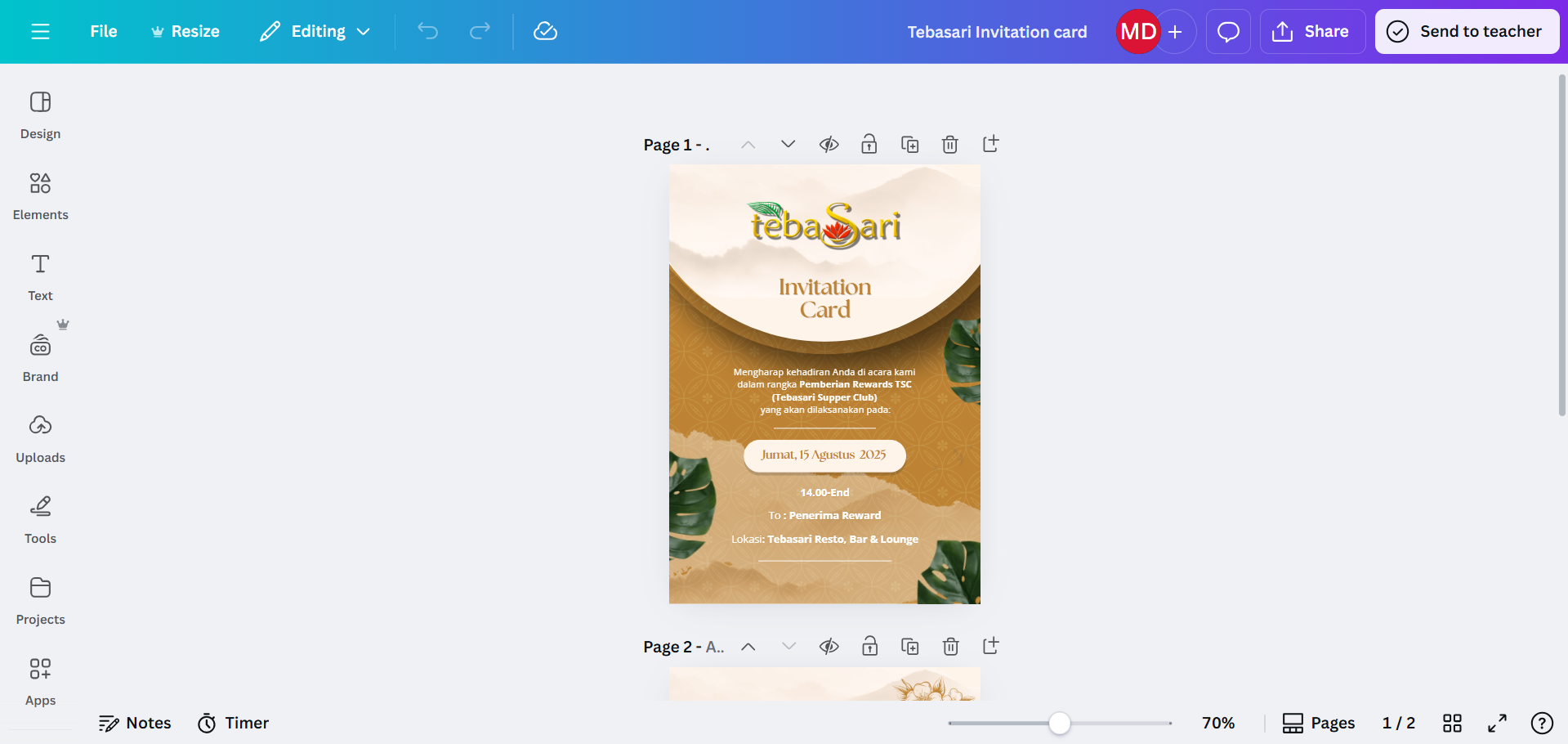Select the To : Penerima Reward text
The width and height of the screenshot is (1568, 744).
[824, 516]
